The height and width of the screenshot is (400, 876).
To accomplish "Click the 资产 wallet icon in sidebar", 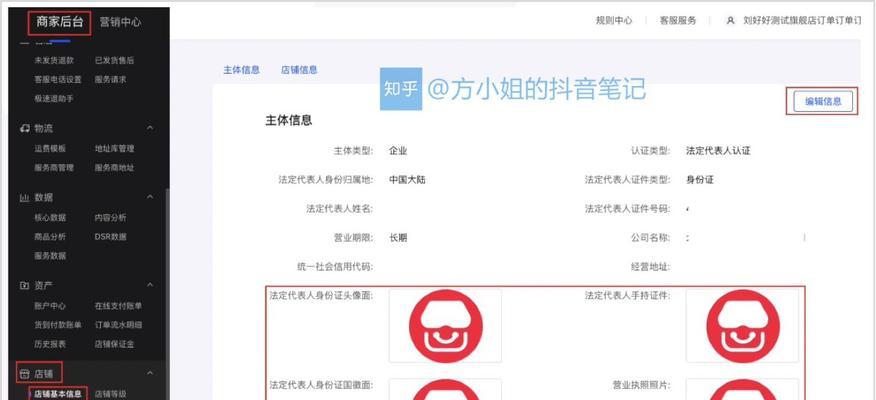I will pos(25,285).
